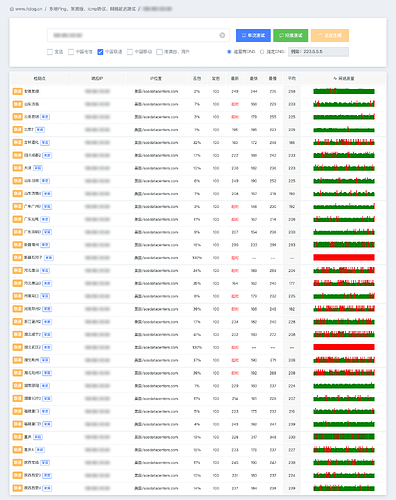Tick the 中国电信 checkbox
The width and height of the screenshot is (396, 500).
click(71, 52)
